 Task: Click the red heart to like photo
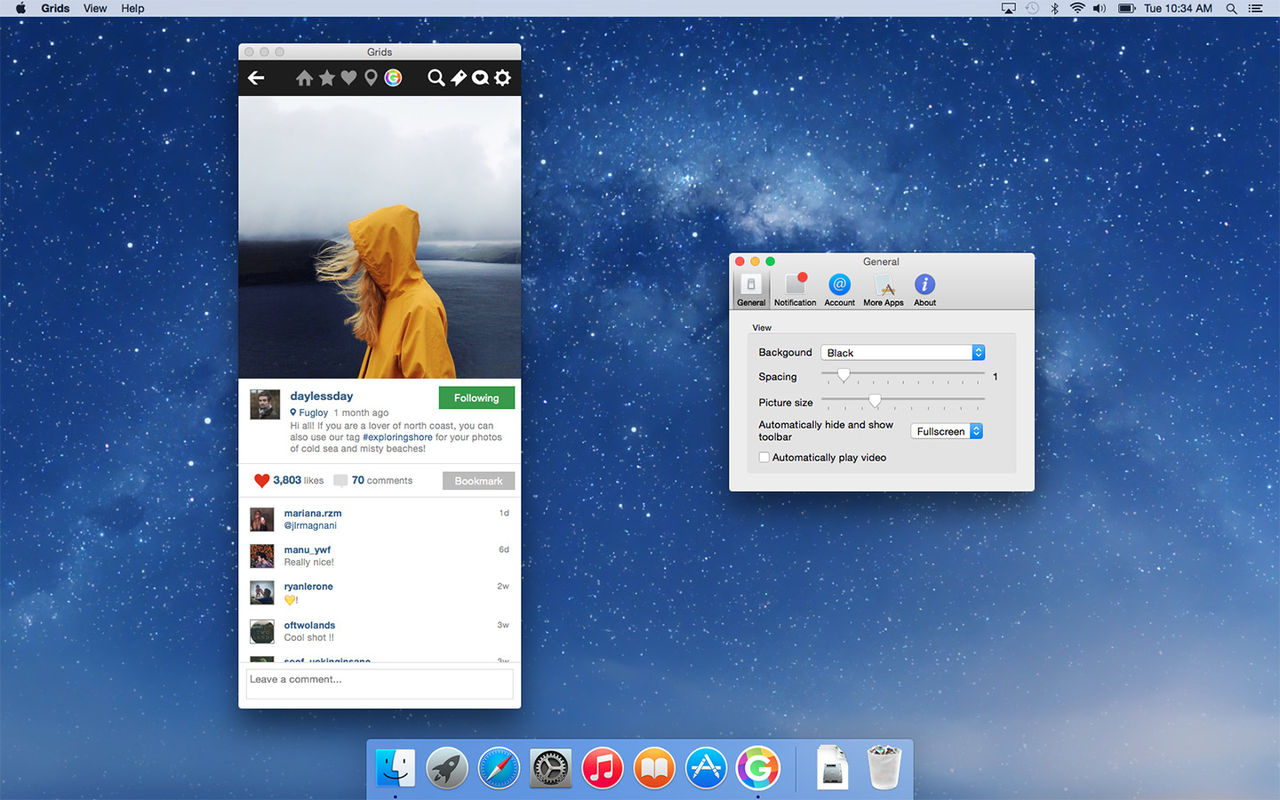tap(262, 481)
